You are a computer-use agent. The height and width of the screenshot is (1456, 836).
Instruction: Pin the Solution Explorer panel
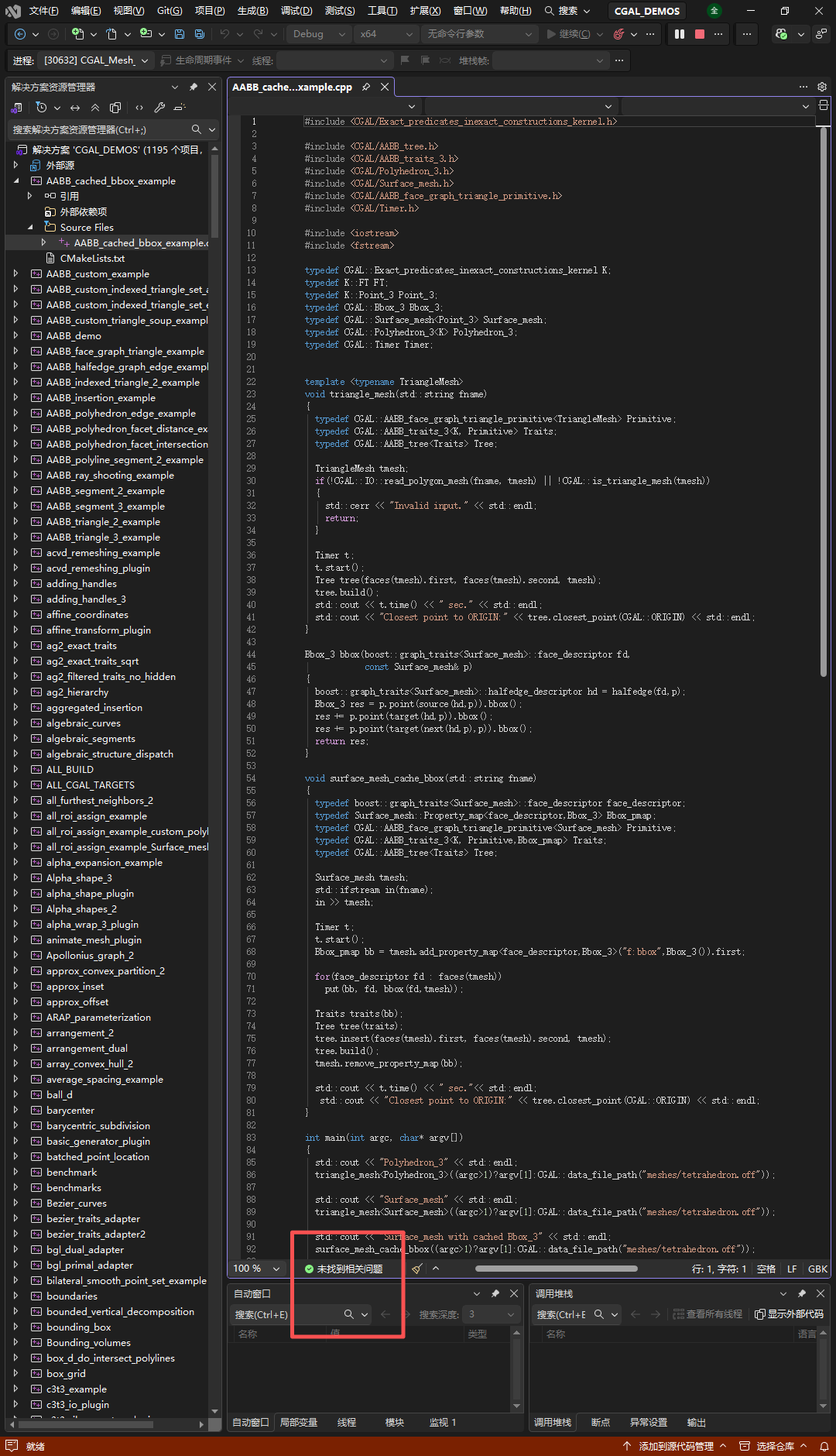pyautogui.click(x=194, y=87)
